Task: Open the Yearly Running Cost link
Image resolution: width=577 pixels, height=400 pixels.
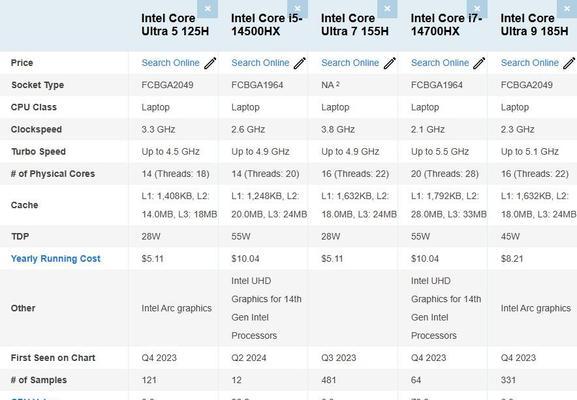Action: point(56,259)
